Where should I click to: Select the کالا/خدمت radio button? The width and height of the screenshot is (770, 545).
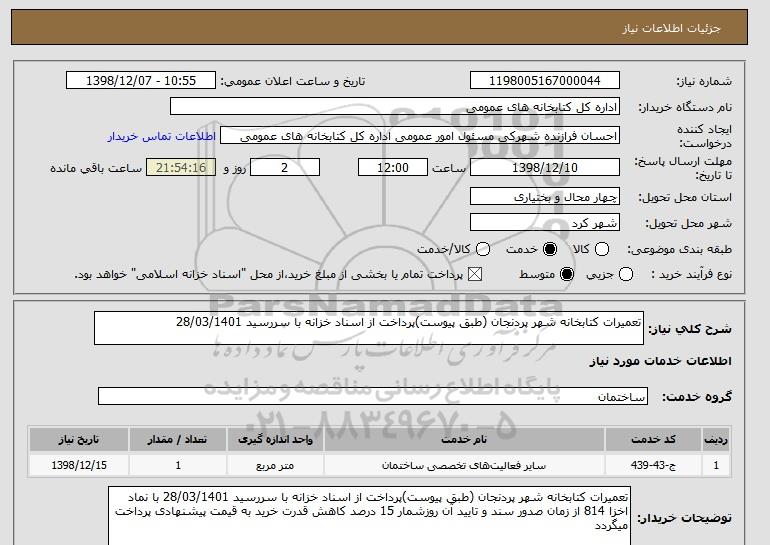point(483,249)
